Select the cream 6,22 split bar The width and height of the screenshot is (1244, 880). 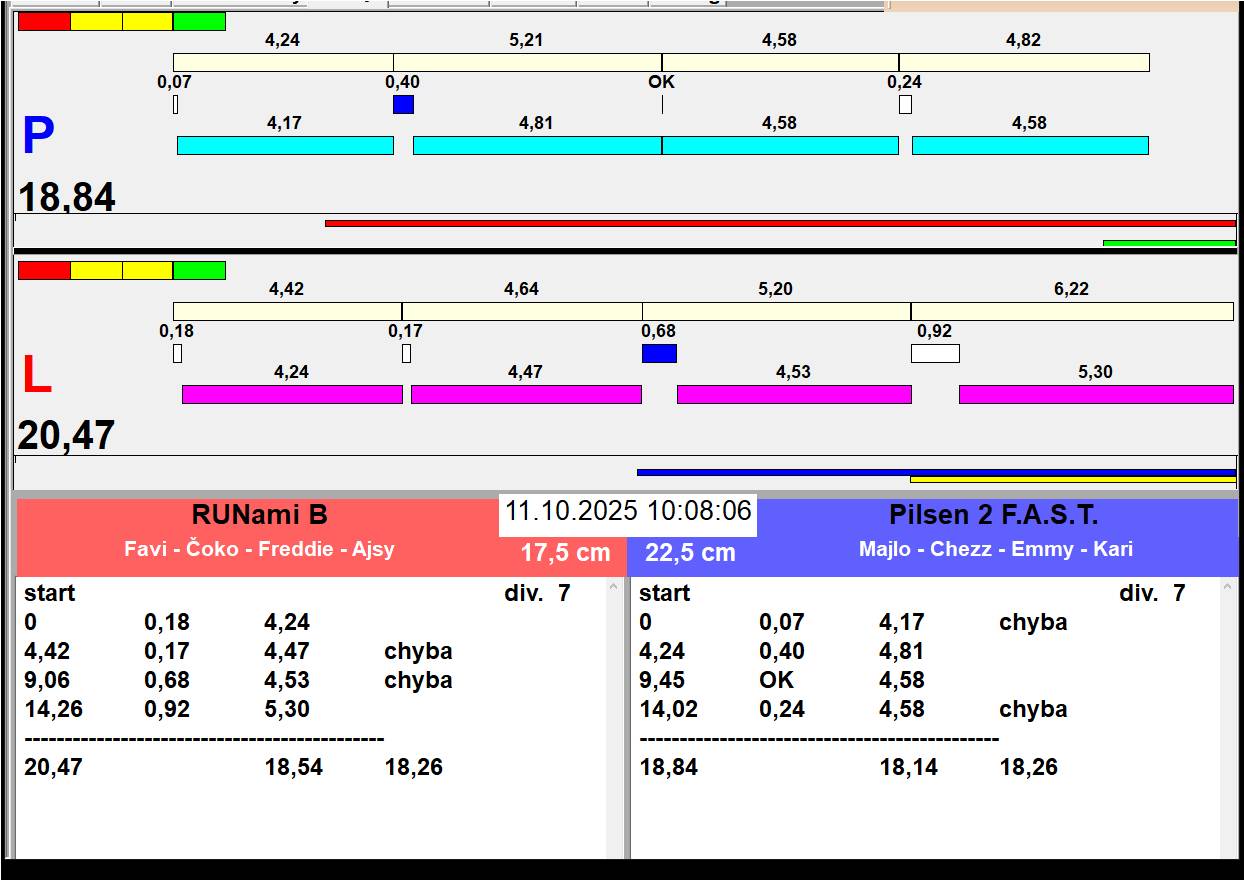click(1071, 311)
